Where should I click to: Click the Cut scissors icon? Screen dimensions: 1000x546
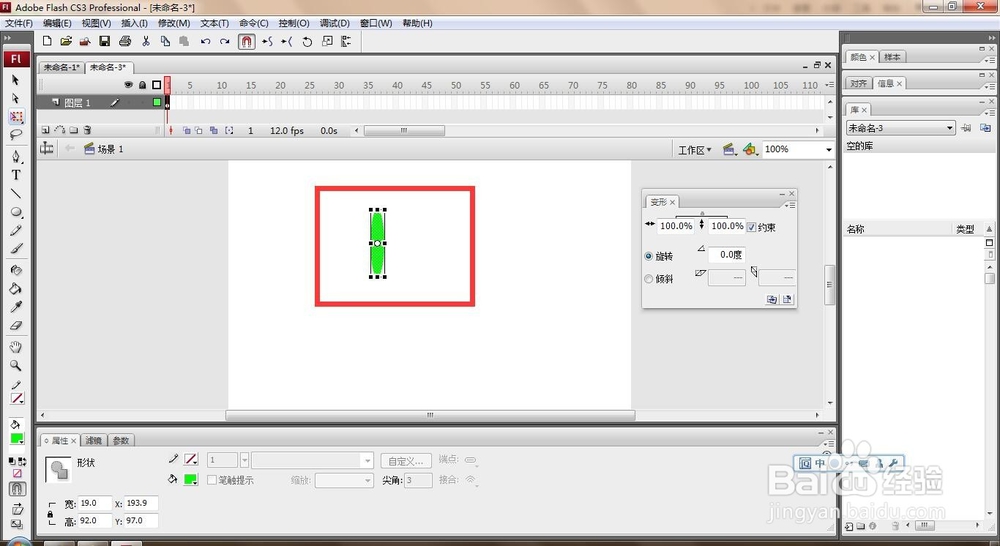click(x=146, y=41)
